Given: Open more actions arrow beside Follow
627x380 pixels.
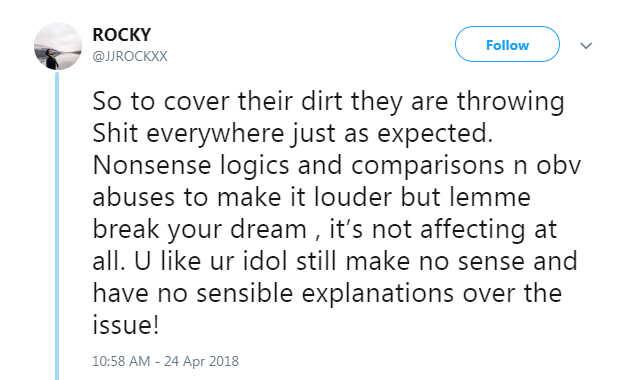Looking at the screenshot, I should 586,45.
